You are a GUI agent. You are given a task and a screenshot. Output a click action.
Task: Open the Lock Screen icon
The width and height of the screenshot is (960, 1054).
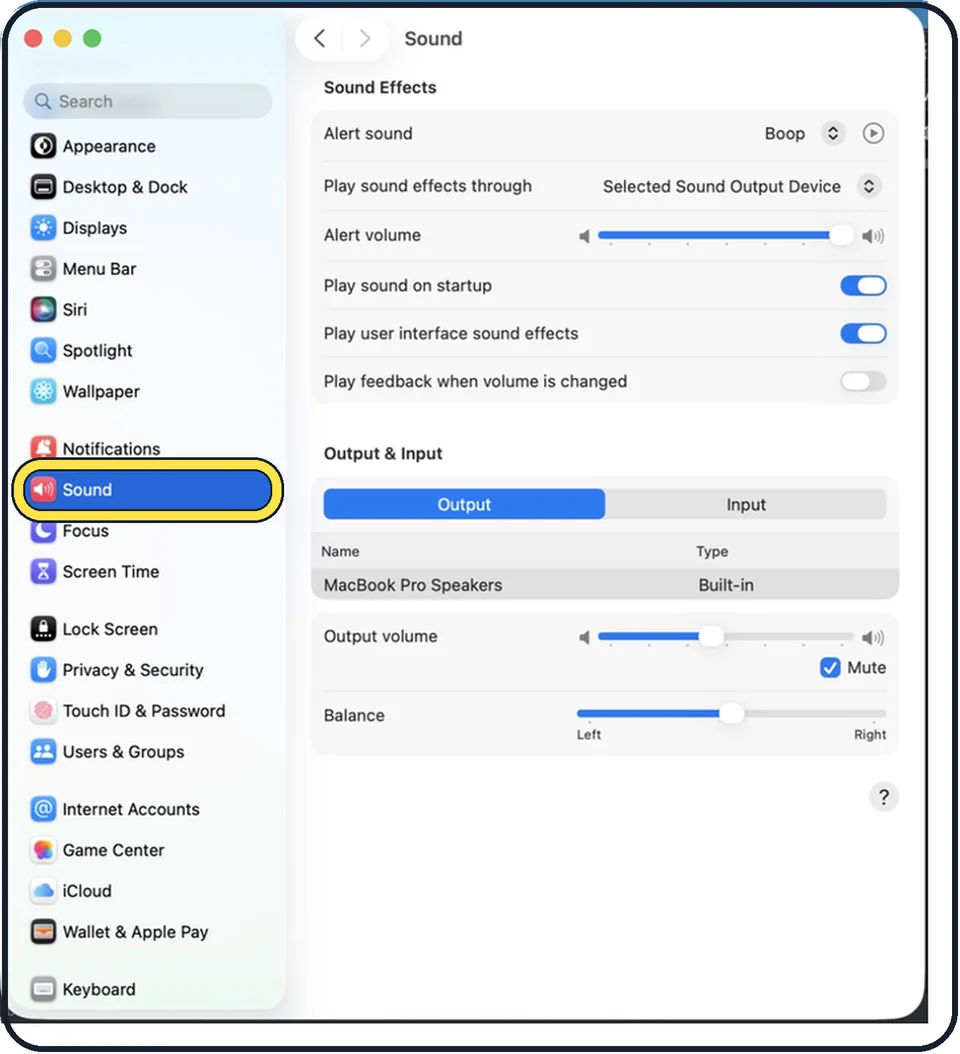coord(44,629)
